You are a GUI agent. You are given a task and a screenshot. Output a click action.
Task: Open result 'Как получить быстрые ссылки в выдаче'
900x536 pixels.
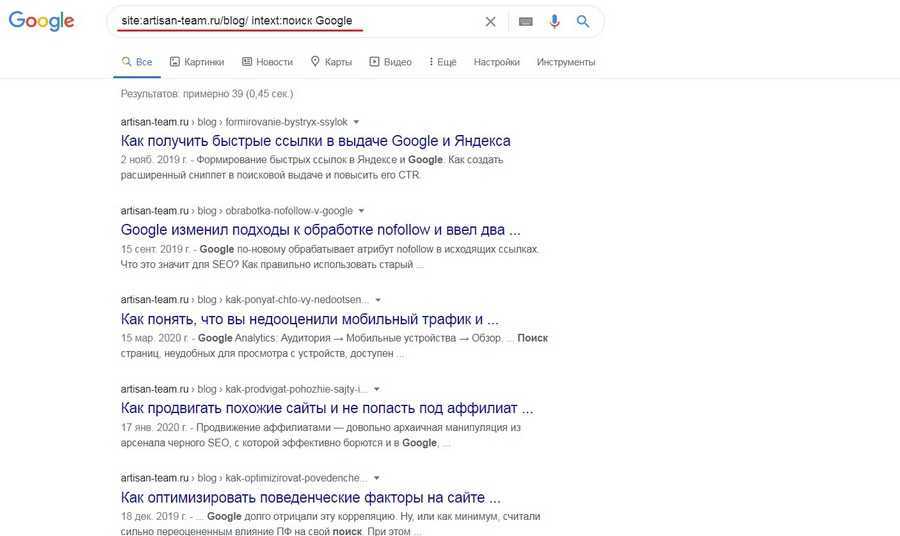(315, 141)
